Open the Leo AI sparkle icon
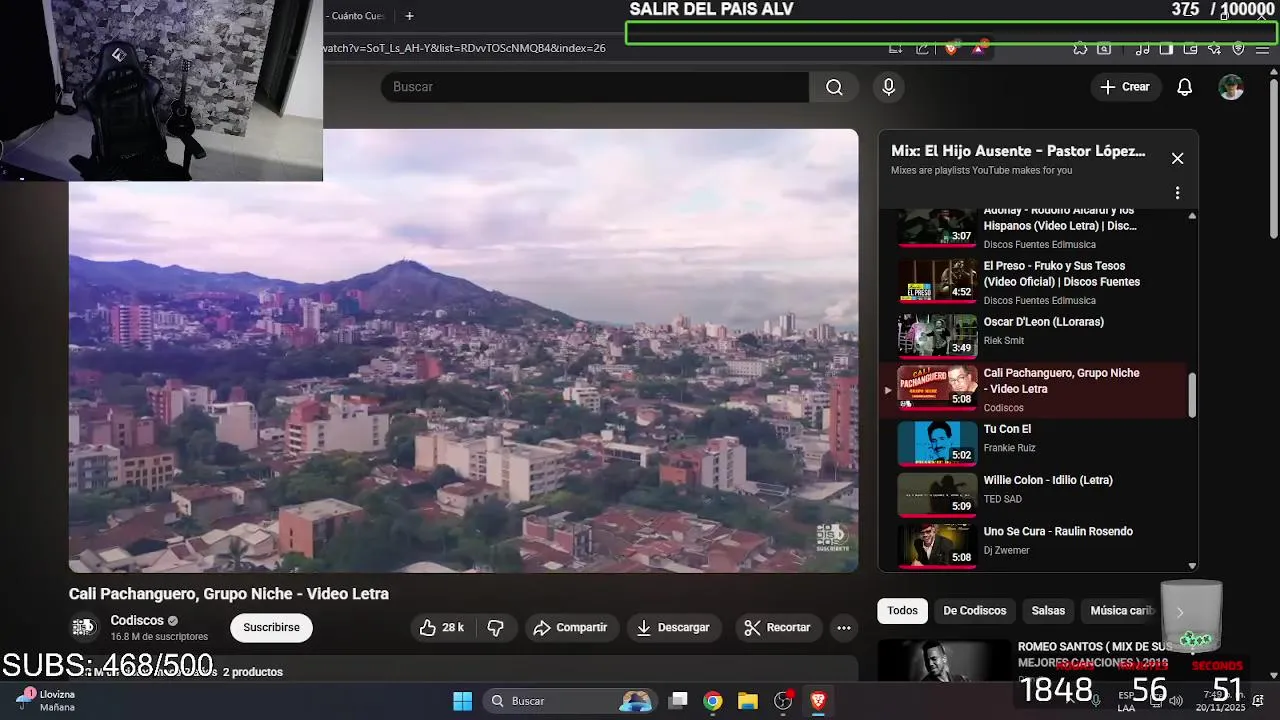Image resolution: width=1280 pixels, height=720 pixels. click(x=1214, y=48)
